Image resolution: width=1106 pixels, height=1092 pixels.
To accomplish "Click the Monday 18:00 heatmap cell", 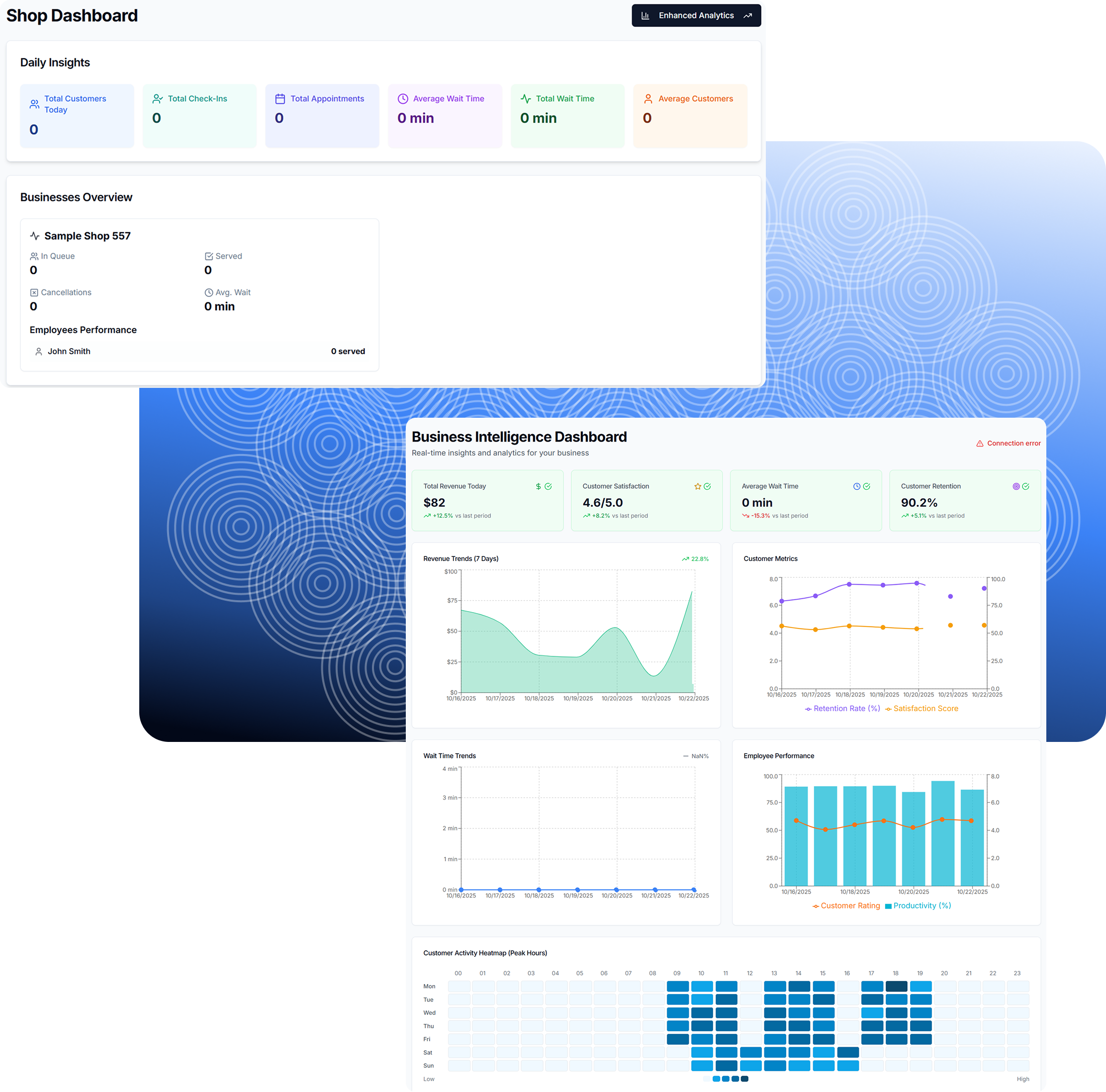I will pyautogui.click(x=896, y=986).
